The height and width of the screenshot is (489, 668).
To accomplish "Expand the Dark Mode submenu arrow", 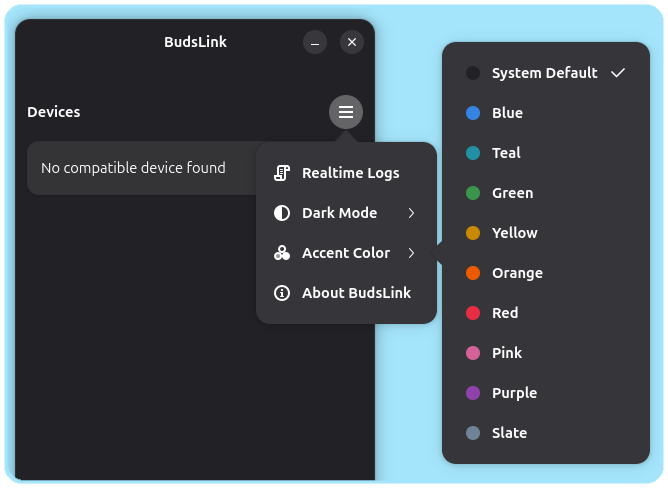I will (x=411, y=213).
